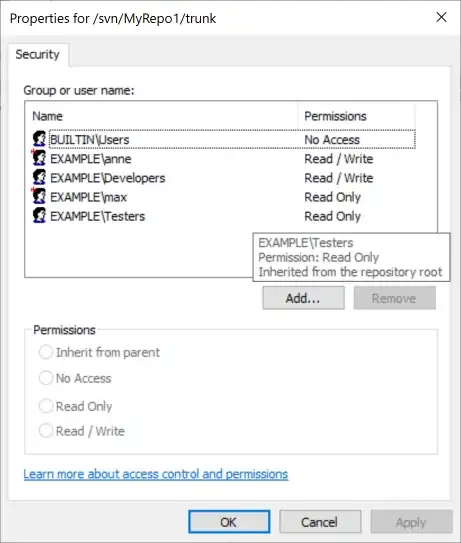The image size is (461, 543).
Task: Click Cancel to dismiss the dialog
Action: click(x=320, y=522)
